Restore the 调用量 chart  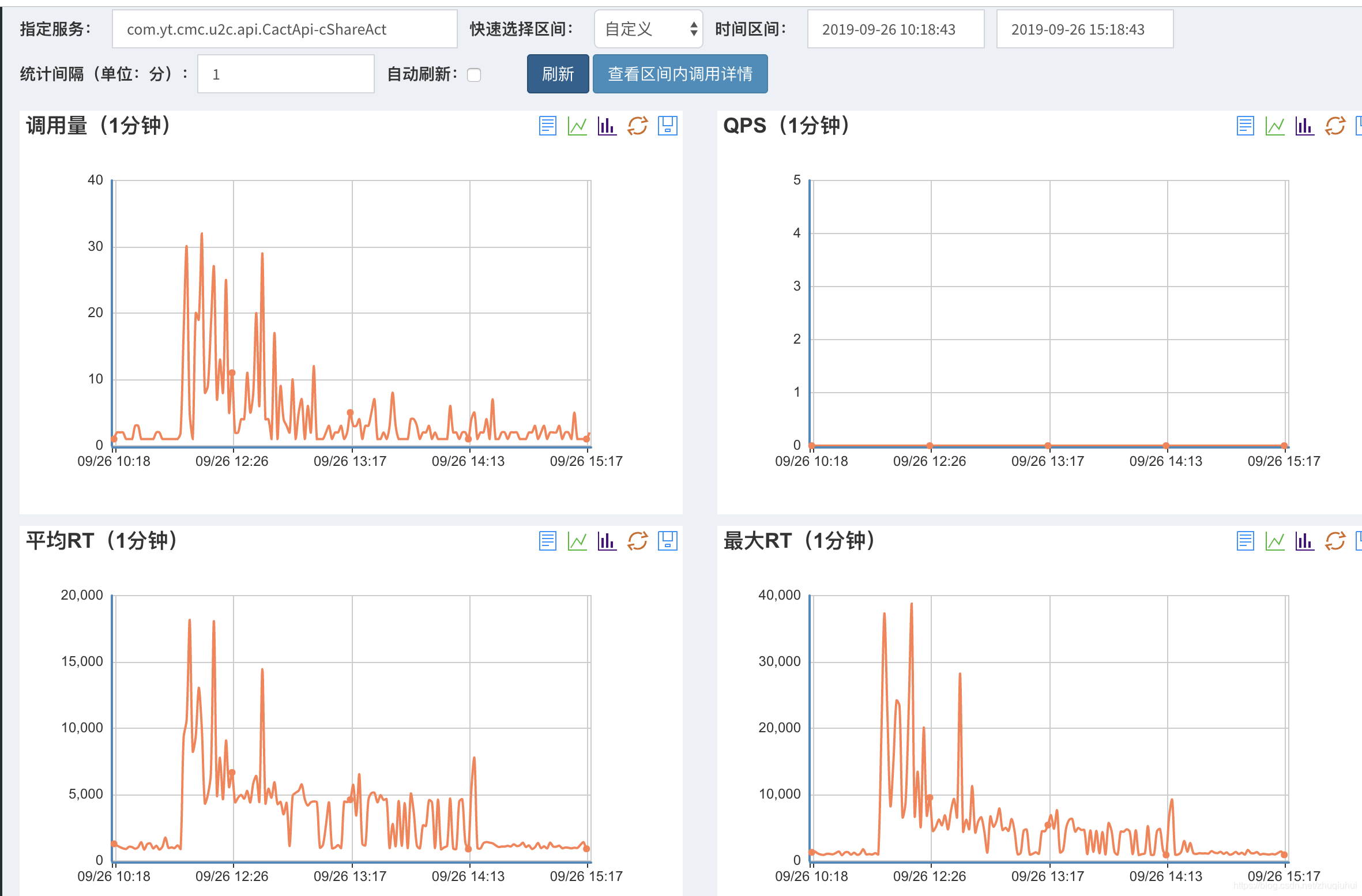coord(637,126)
